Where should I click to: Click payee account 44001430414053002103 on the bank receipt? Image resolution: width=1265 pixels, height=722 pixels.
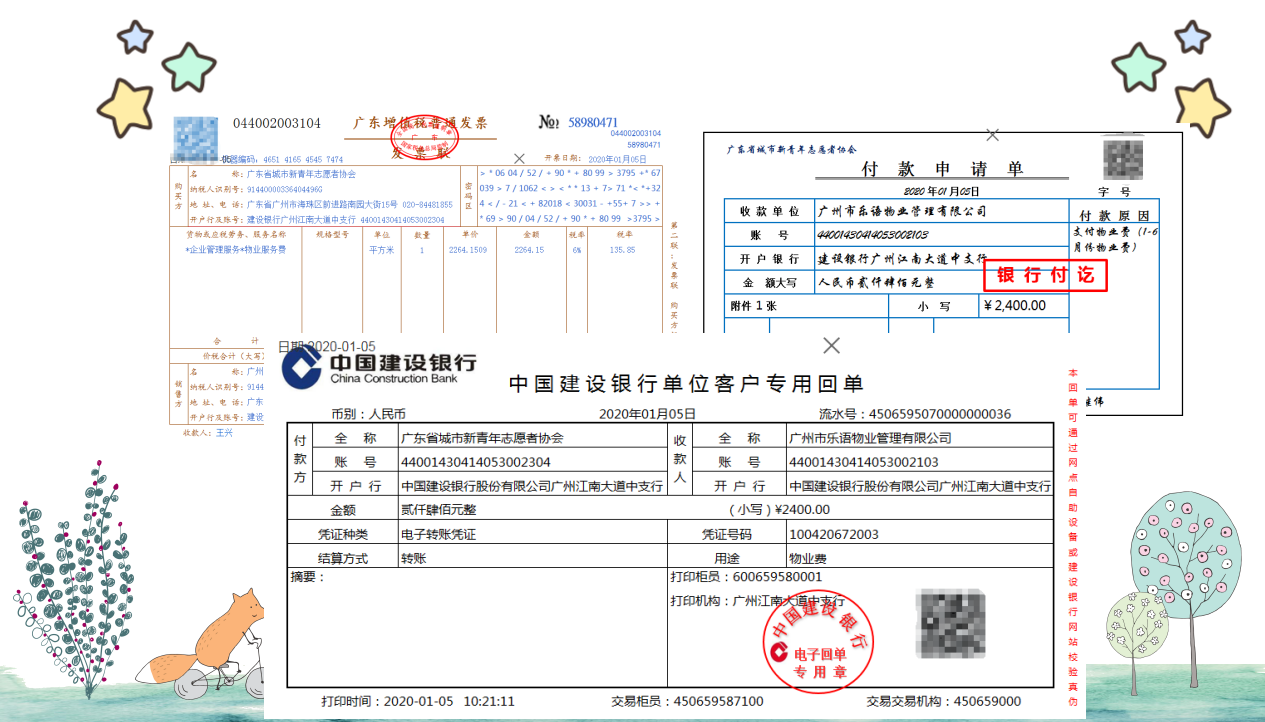pyautogui.click(x=864, y=462)
